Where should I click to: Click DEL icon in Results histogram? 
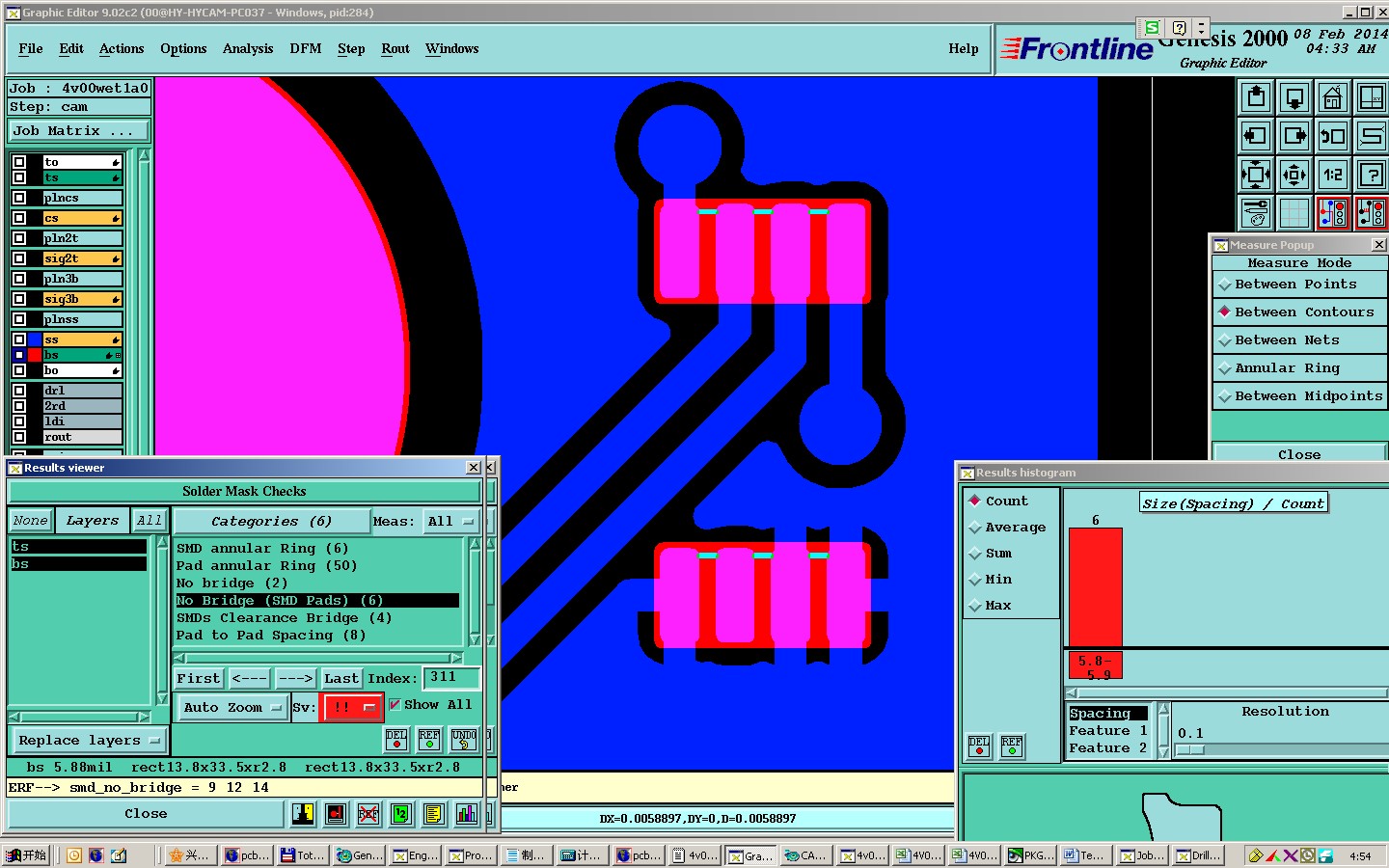(979, 746)
